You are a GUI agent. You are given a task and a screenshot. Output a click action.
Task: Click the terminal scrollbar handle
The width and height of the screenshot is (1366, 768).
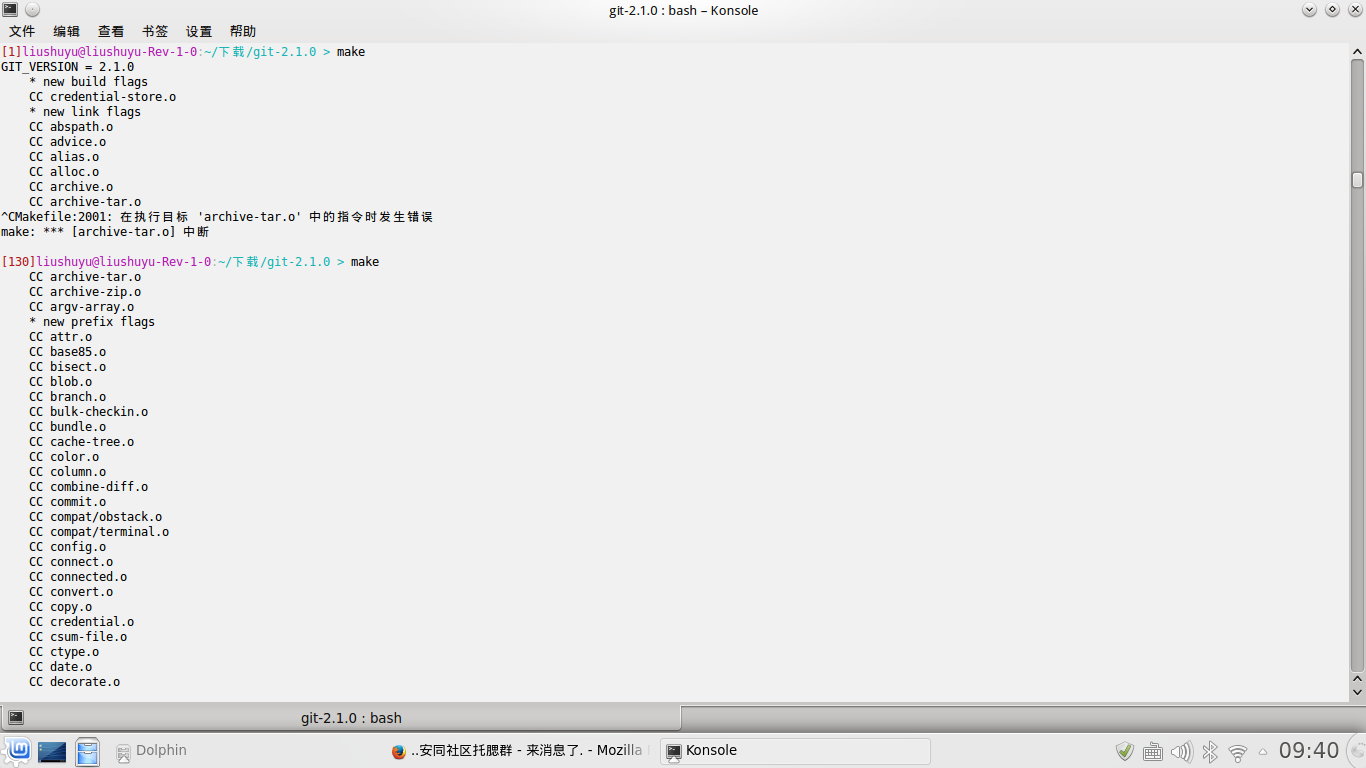click(1357, 180)
